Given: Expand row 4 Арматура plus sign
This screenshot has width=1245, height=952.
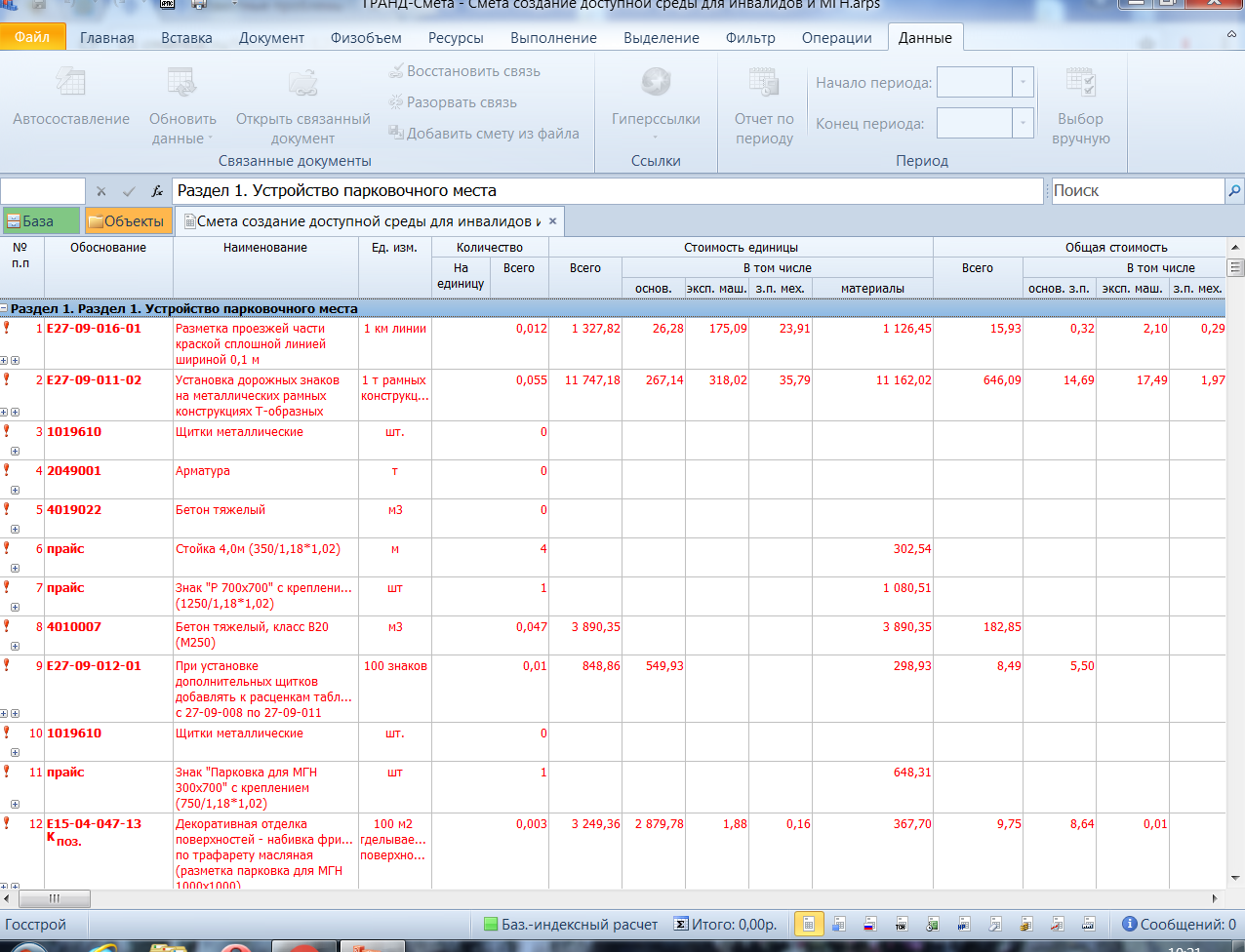Looking at the screenshot, I should click(15, 491).
